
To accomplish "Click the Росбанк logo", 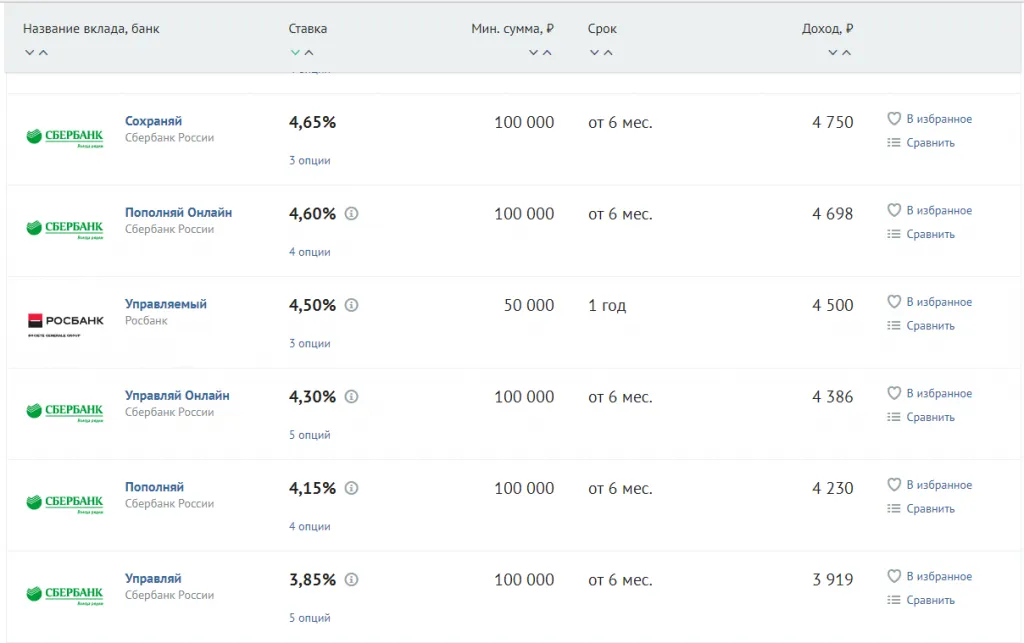I will [x=65, y=322].
